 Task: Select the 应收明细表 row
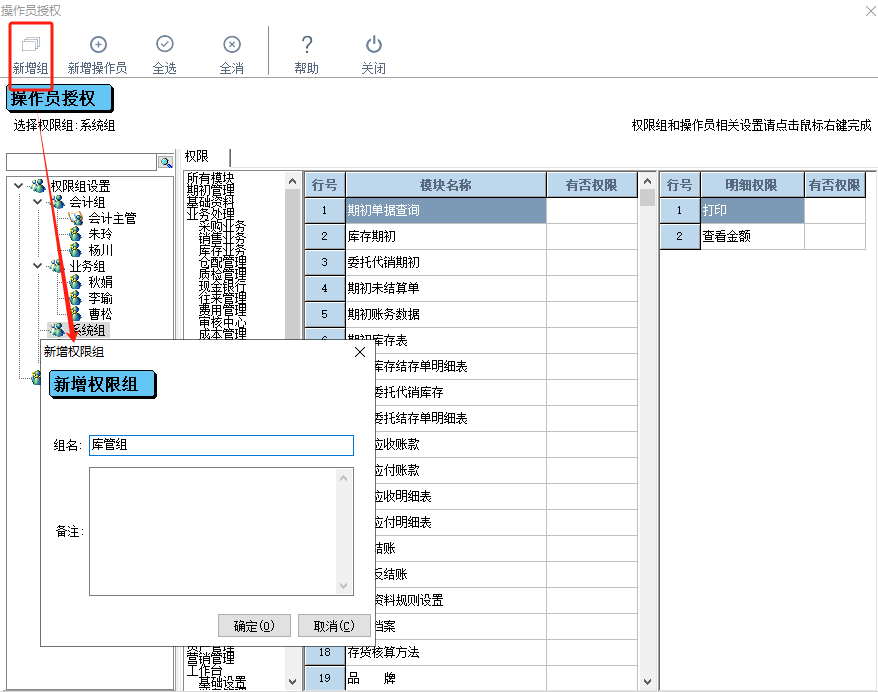pos(459,497)
